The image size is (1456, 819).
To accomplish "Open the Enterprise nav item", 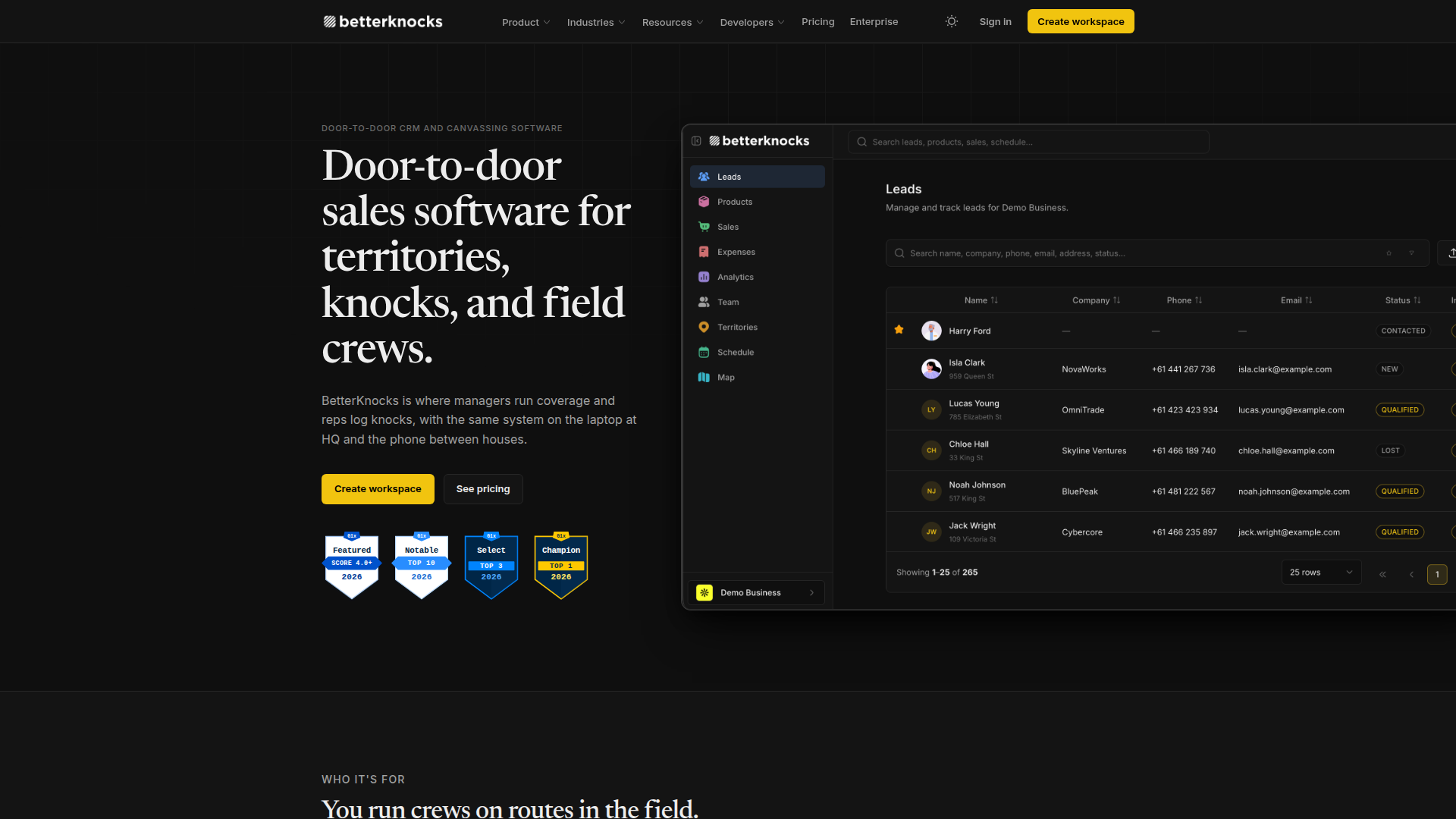I will [x=874, y=21].
